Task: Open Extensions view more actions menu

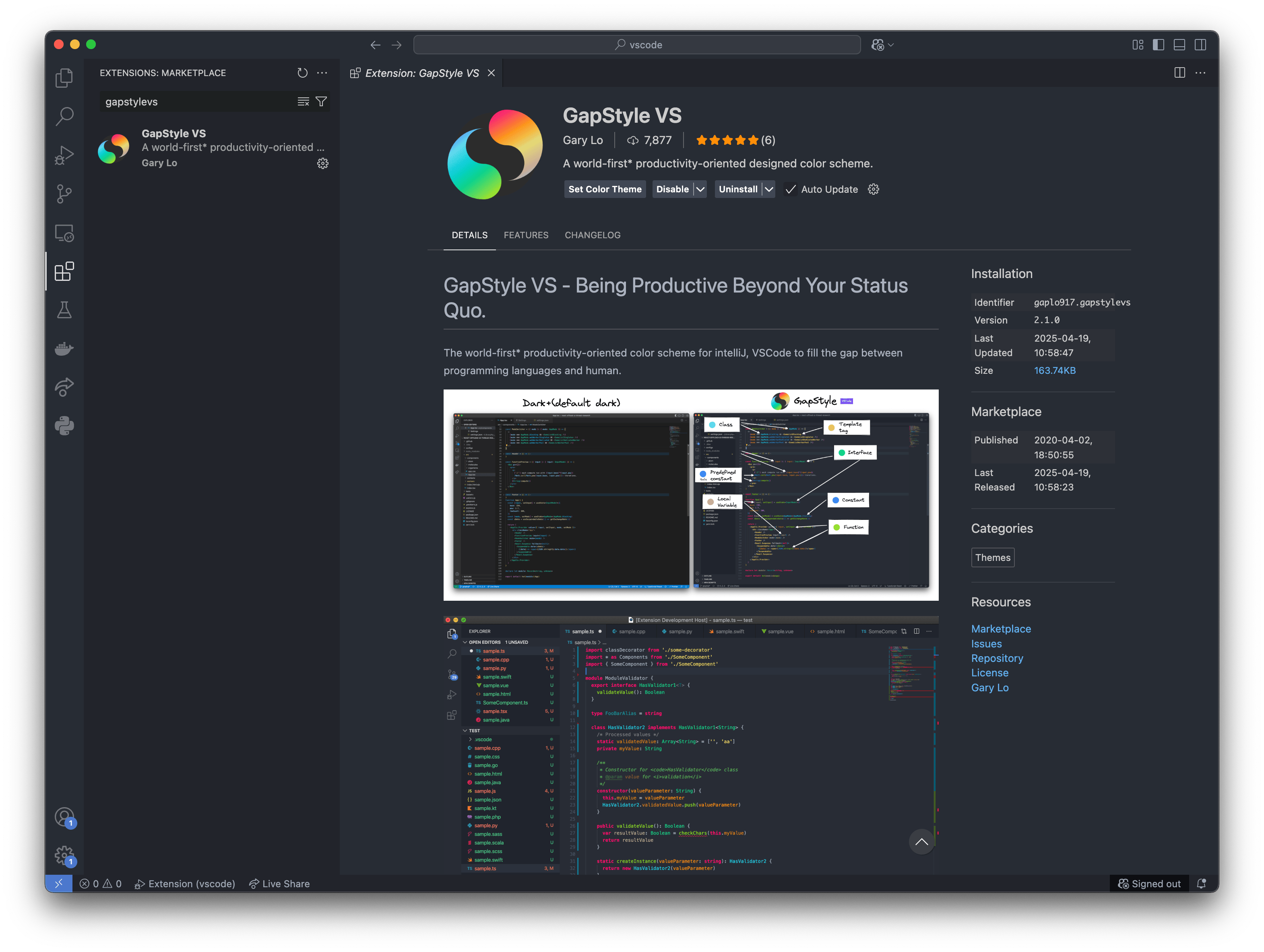Action: pyautogui.click(x=322, y=73)
